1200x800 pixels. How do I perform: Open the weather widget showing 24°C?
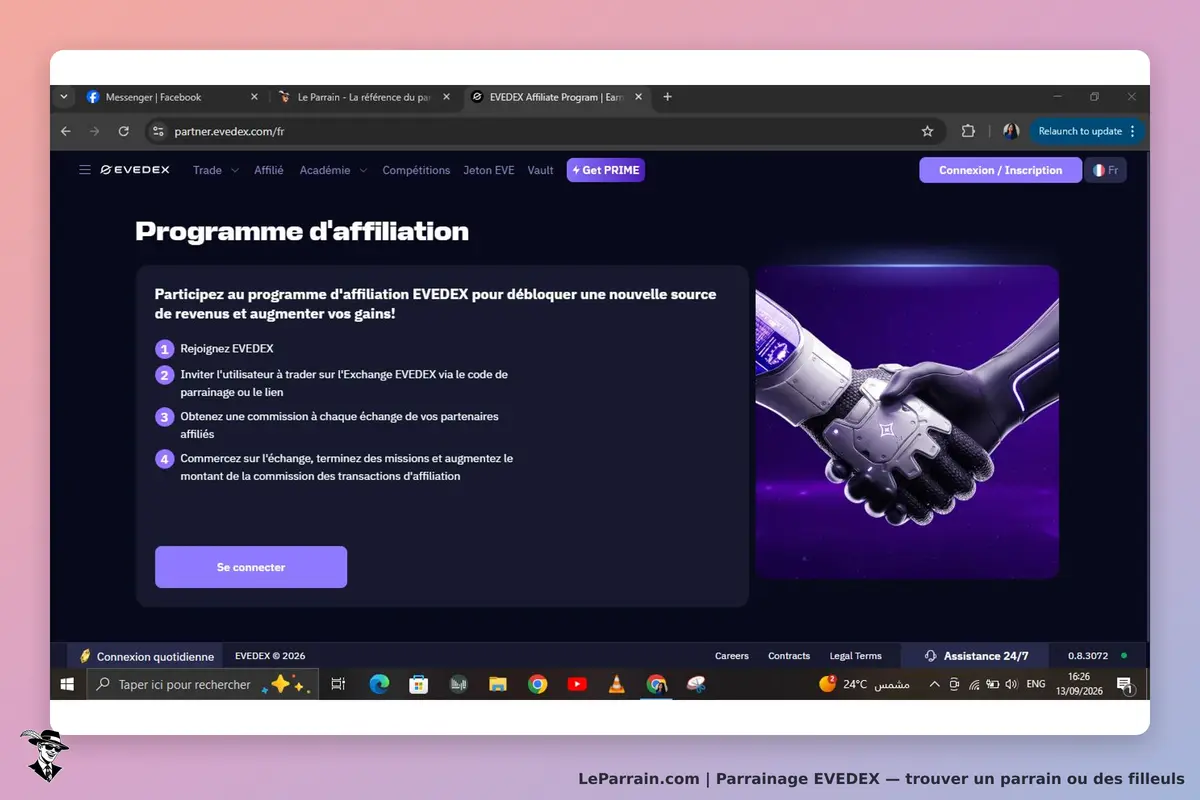[x=865, y=684]
